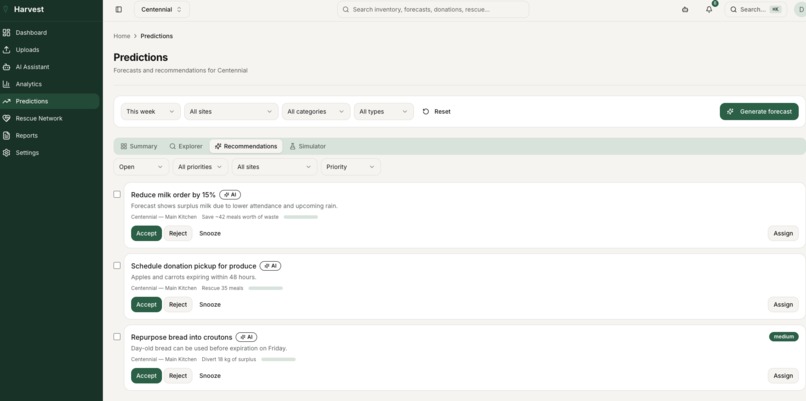The height and width of the screenshot is (401, 806).
Task: Toggle the sidebar panel icon
Action: click(119, 9)
